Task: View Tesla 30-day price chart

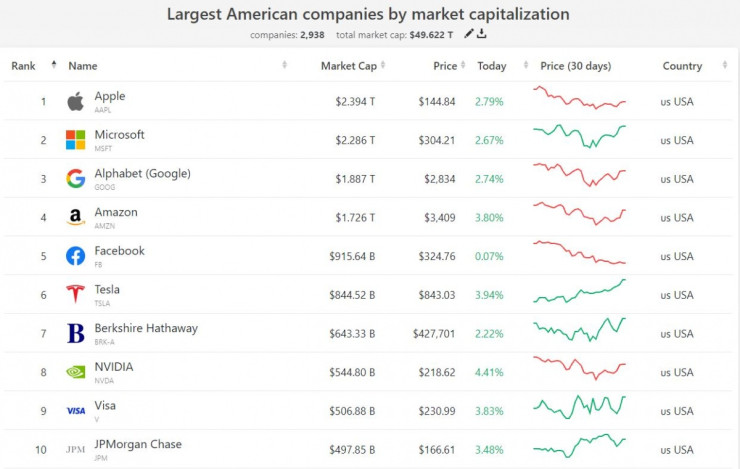Action: coord(580,292)
